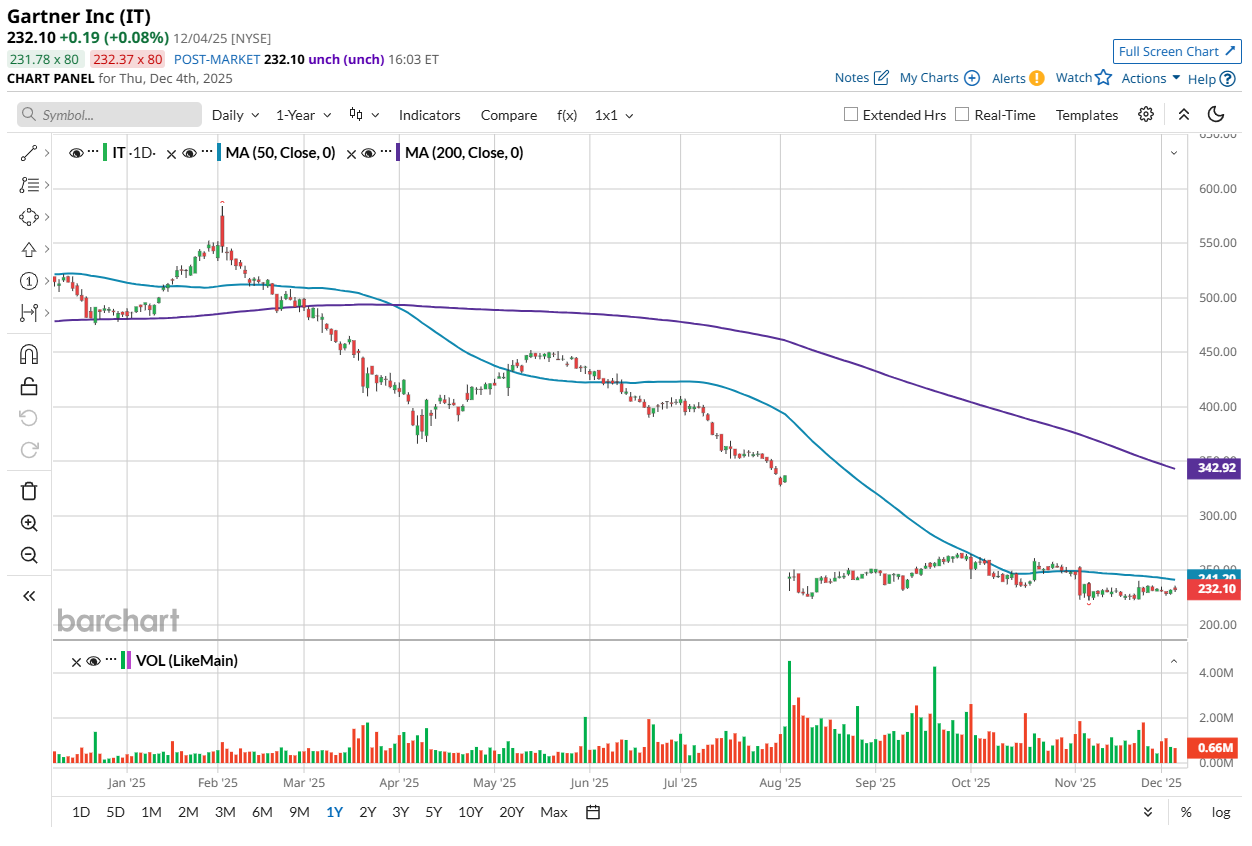
Task: Toggle log scale button
Action: (x=1221, y=812)
